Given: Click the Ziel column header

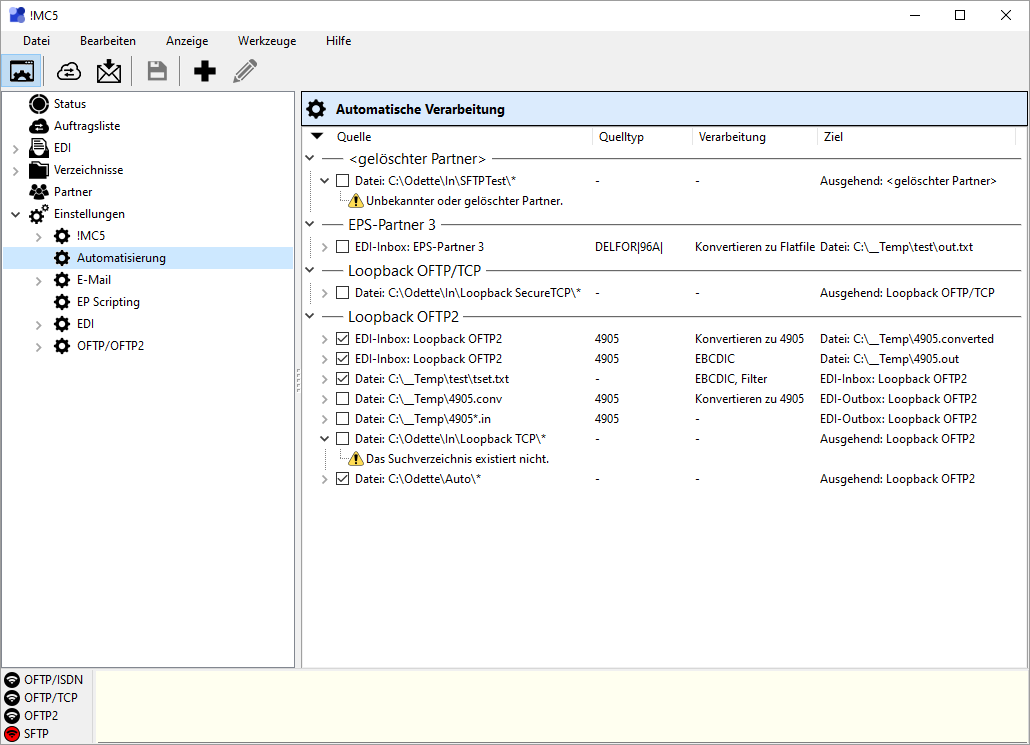Looking at the screenshot, I should coord(833,137).
